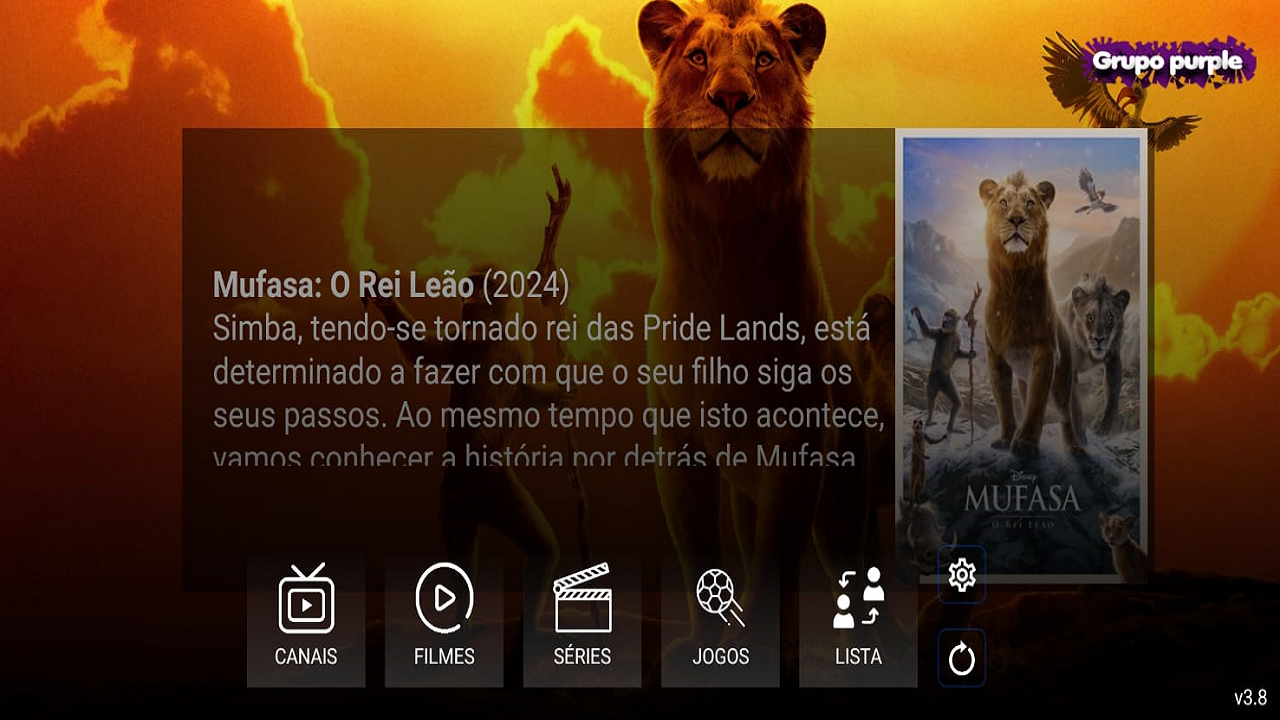Click the release year (2024)
The image size is (1280, 720).
526,286
